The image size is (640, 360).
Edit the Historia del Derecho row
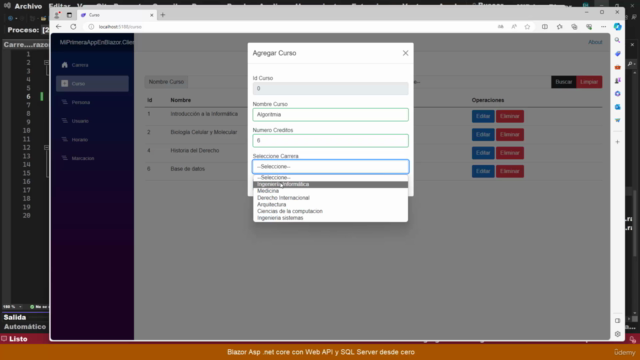click(x=483, y=153)
